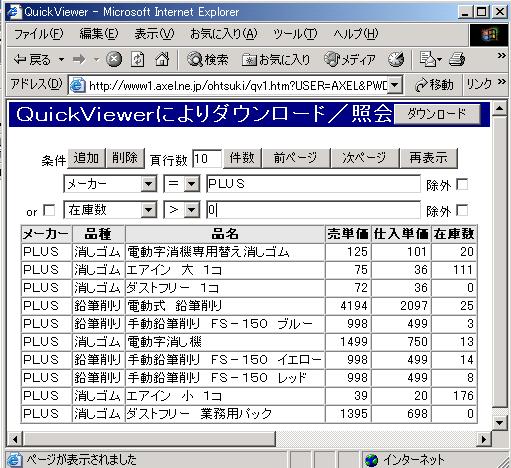Open the ツール(T) menu
The width and height of the screenshot is (511, 468).
click(x=295, y=34)
